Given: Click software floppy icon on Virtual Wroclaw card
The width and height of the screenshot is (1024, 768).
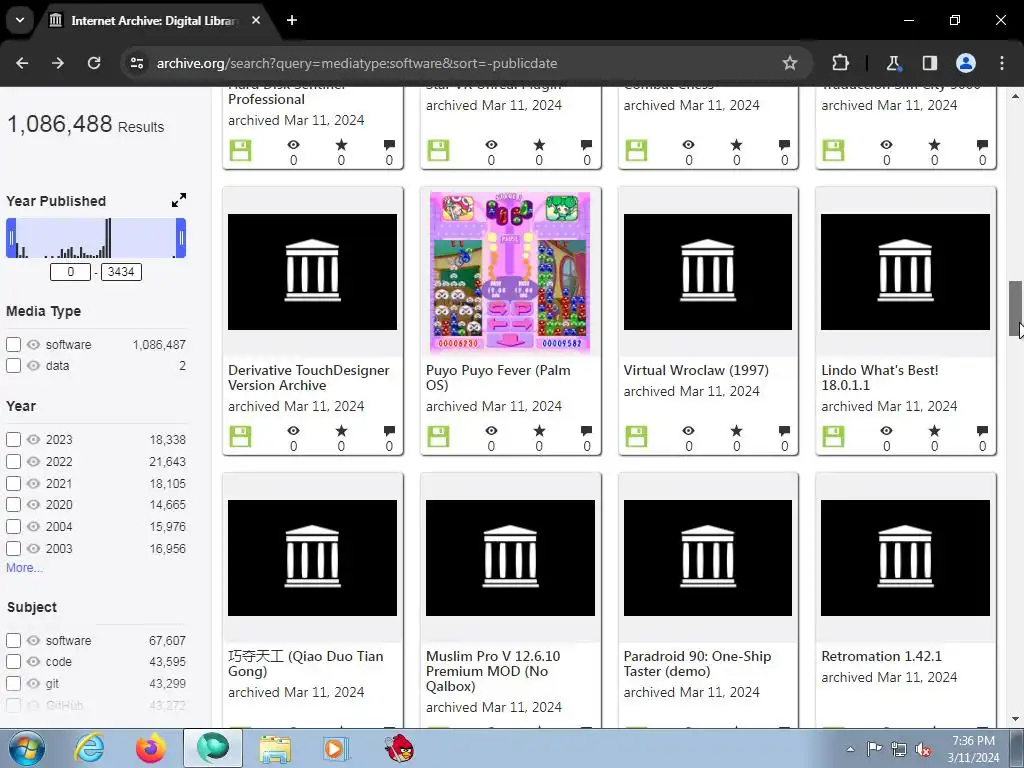Looking at the screenshot, I should pyautogui.click(x=636, y=436).
